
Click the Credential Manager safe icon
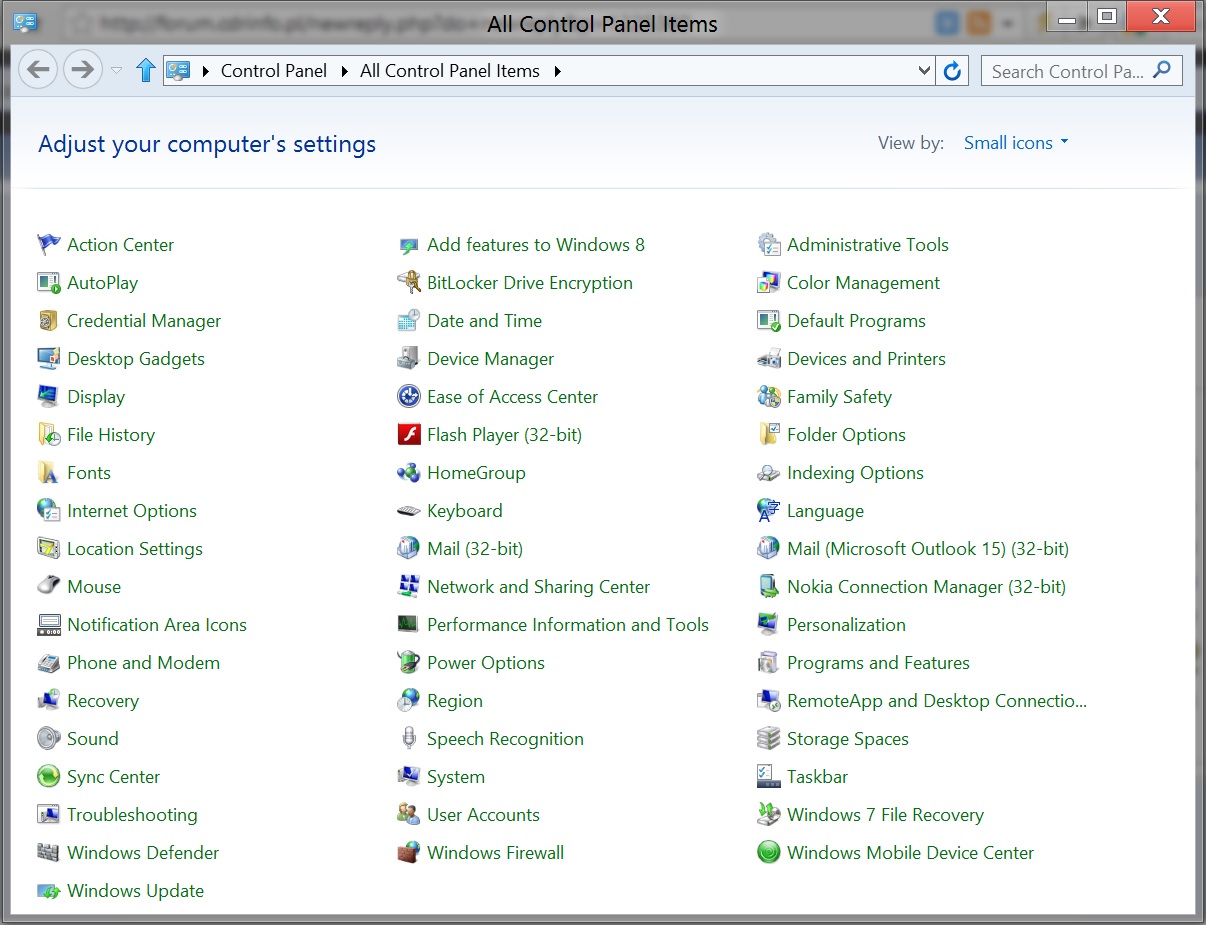pyautogui.click(x=48, y=320)
